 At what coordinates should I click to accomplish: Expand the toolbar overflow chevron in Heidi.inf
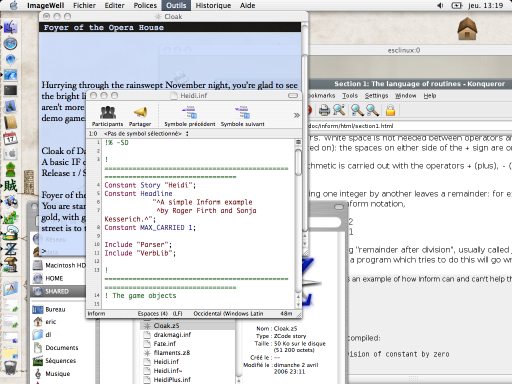(296, 115)
